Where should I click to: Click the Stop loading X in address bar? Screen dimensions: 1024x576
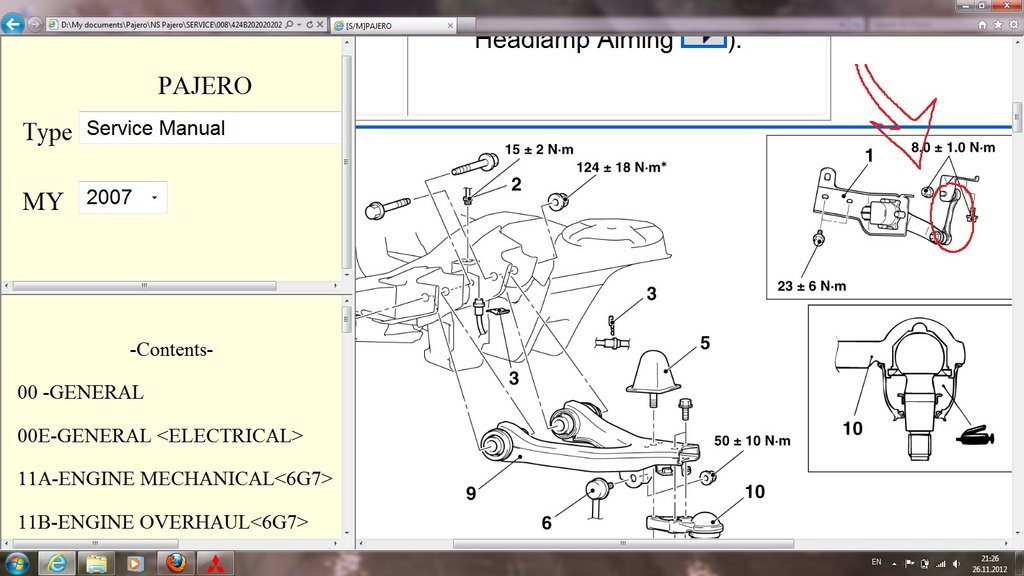[x=320, y=25]
